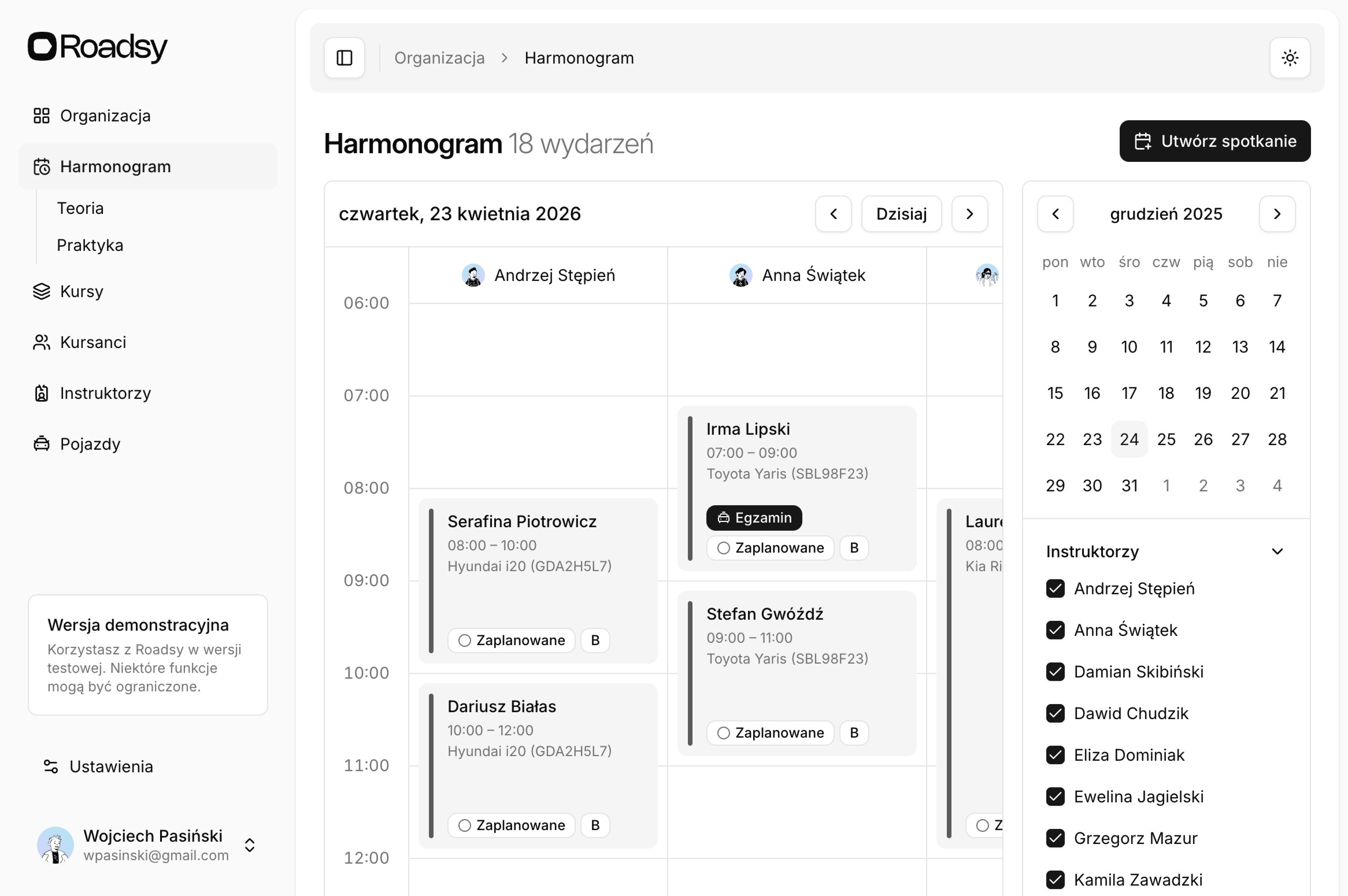Open Ustawienia settings
Image resolution: width=1348 pixels, height=896 pixels.
click(x=111, y=766)
